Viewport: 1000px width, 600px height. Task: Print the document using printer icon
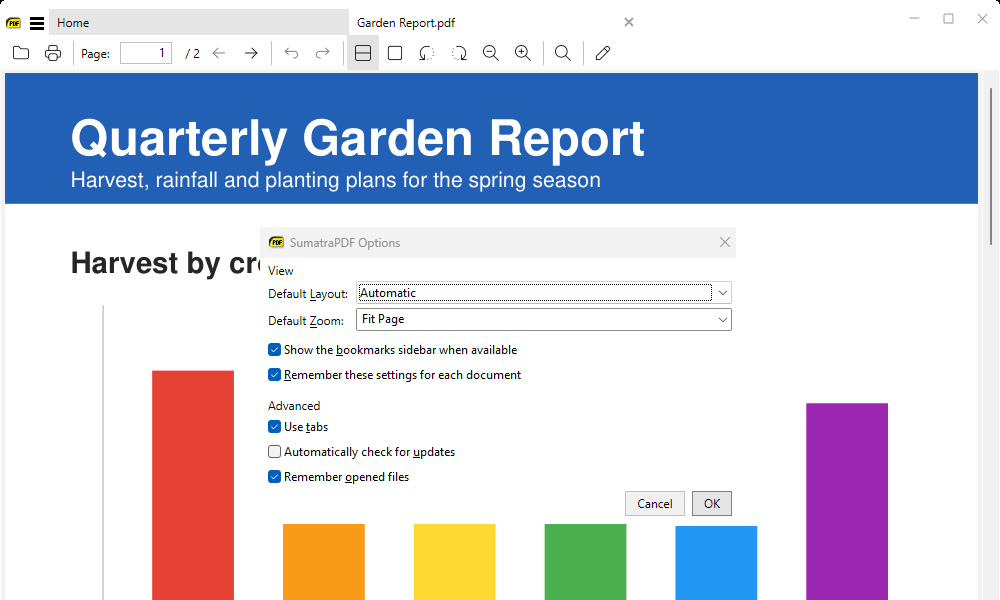click(53, 53)
